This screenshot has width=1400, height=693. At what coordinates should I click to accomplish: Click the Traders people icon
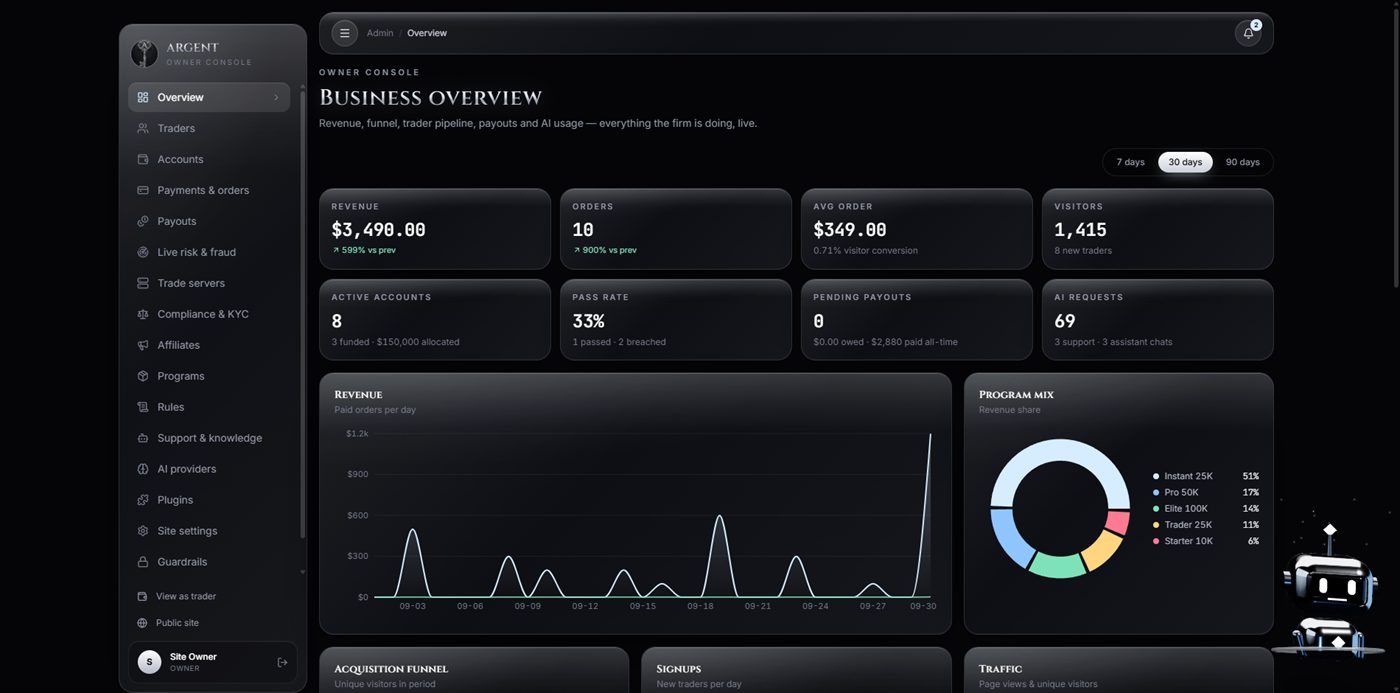point(143,128)
